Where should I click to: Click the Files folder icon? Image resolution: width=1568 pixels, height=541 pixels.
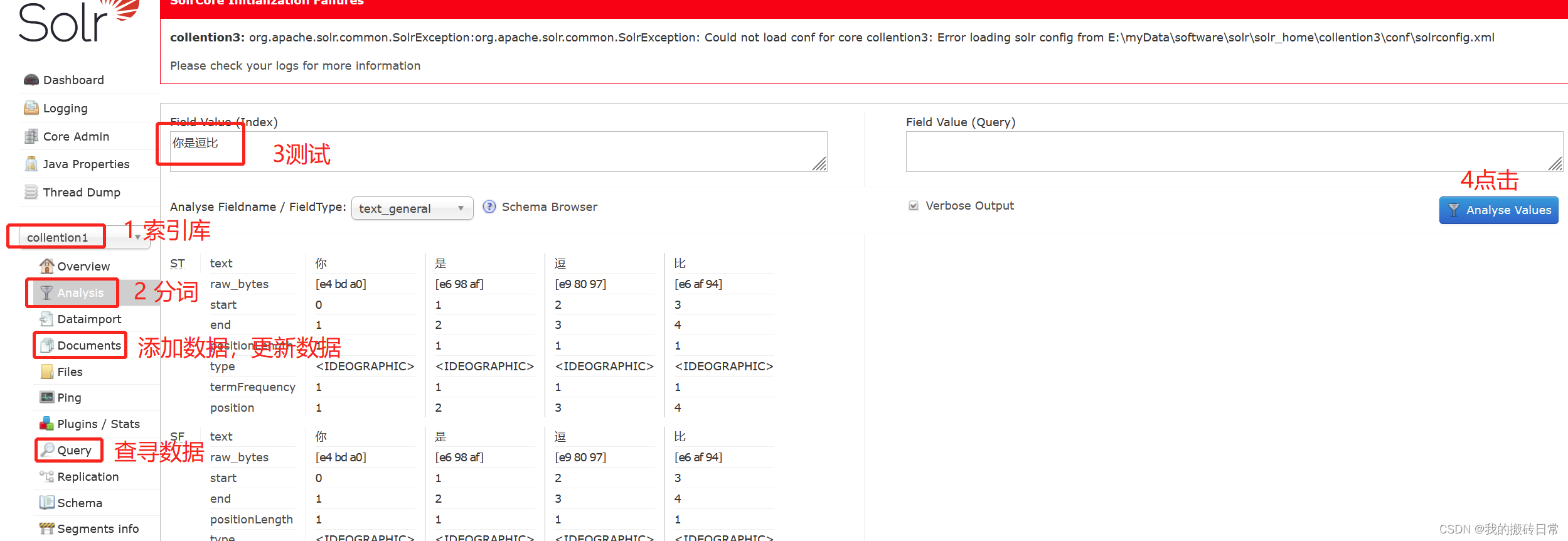46,372
